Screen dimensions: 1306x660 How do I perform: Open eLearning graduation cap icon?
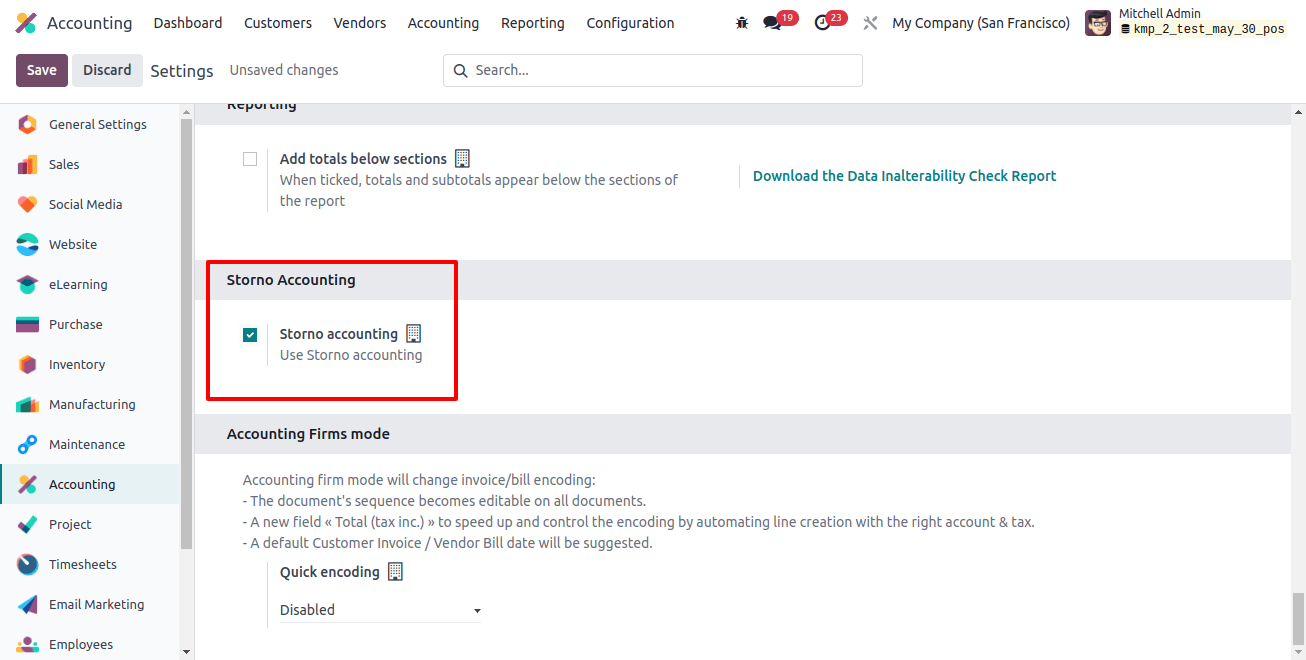[28, 285]
